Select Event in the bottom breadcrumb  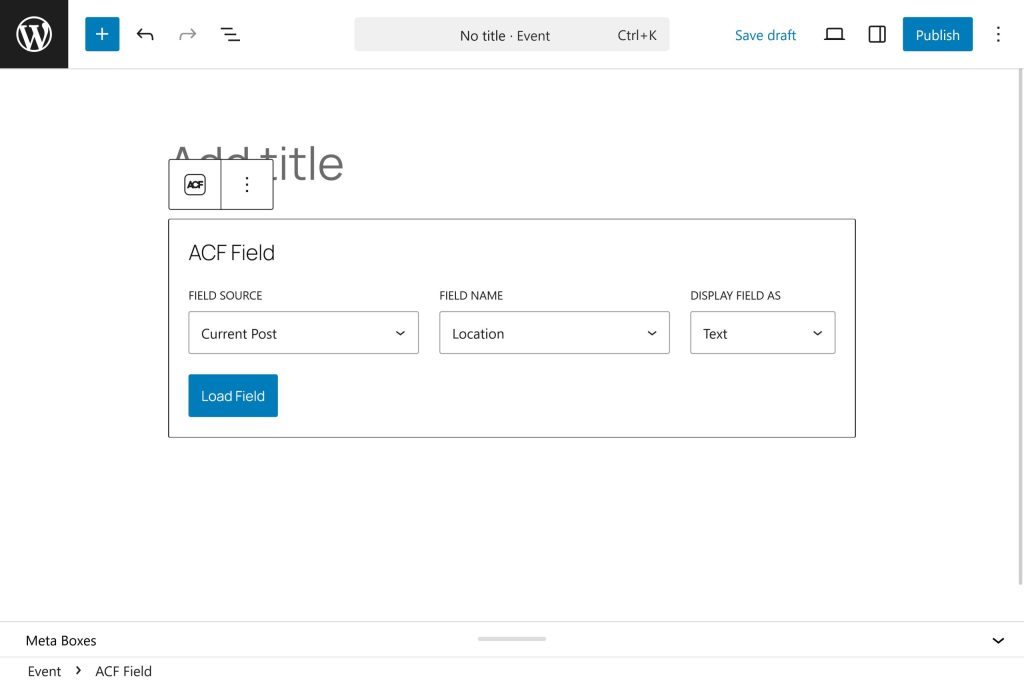point(44,671)
